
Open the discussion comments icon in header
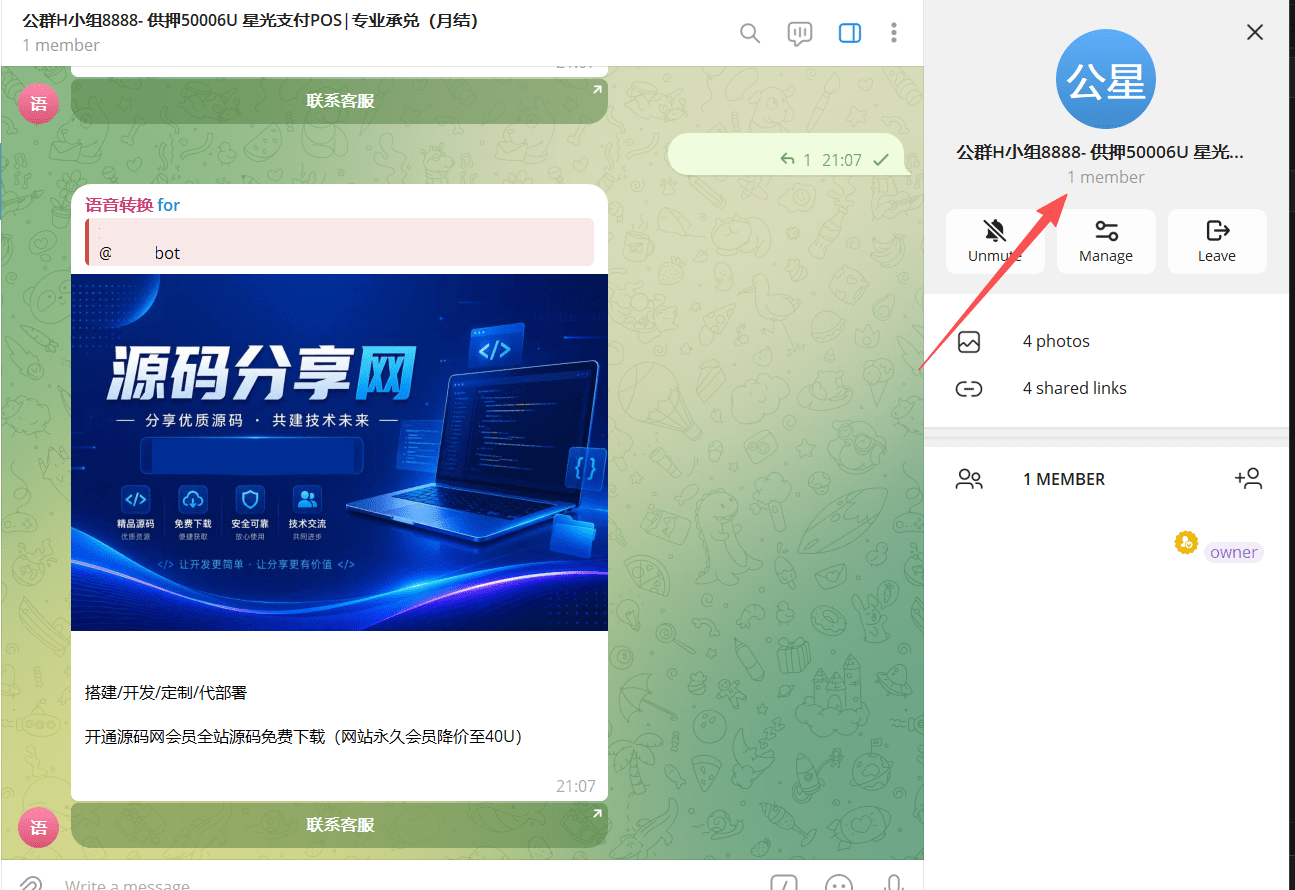800,33
